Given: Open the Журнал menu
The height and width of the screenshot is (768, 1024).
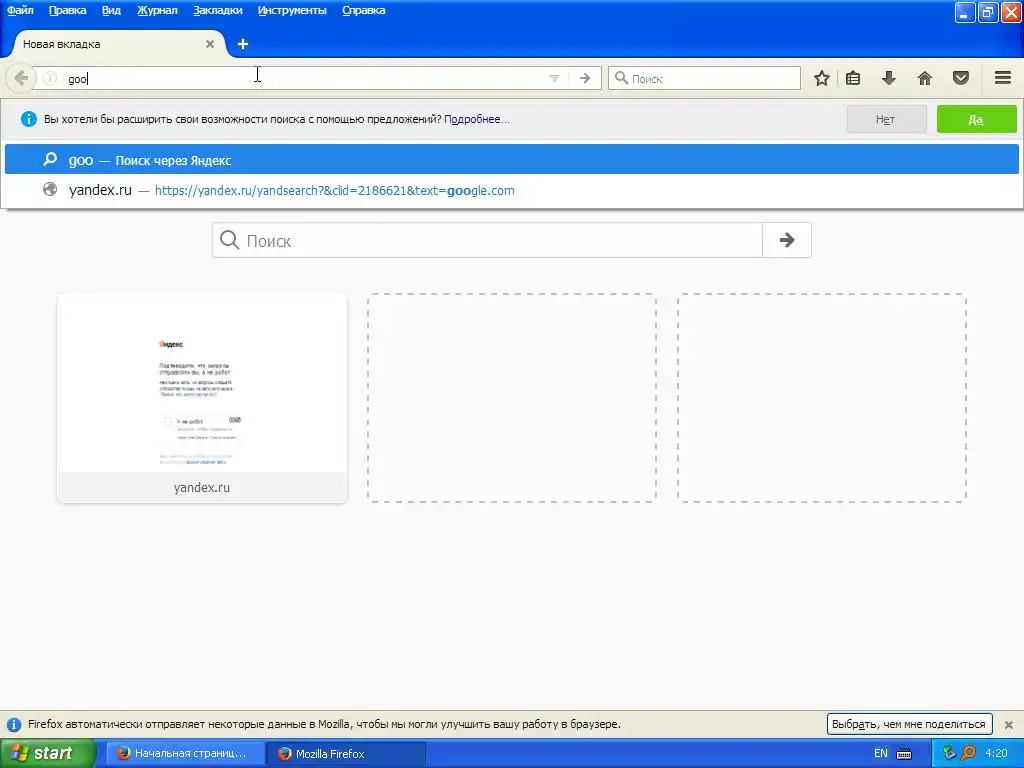Looking at the screenshot, I should coord(157,10).
